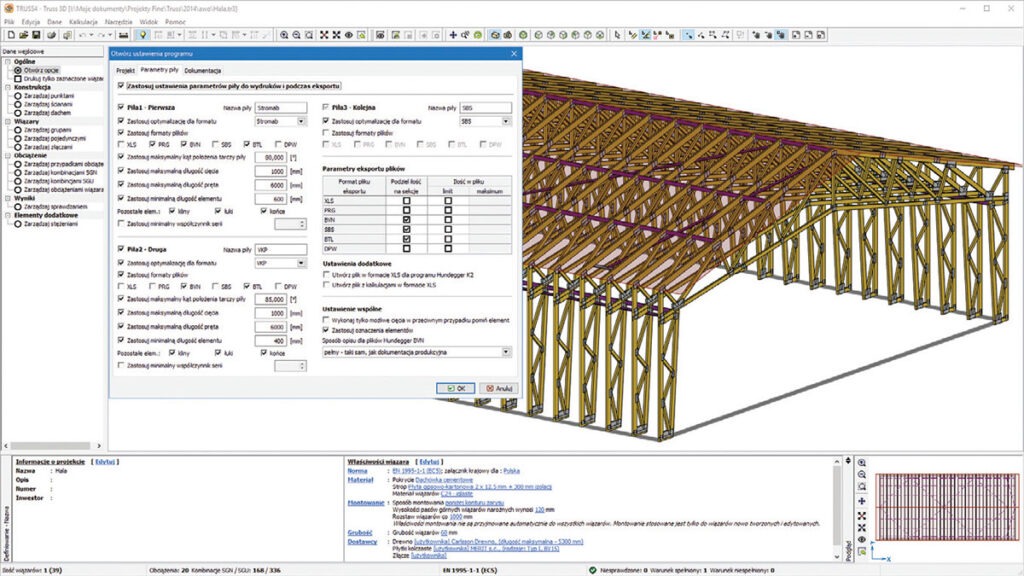The width and height of the screenshot is (1024, 576).
Task: Click the 'Material' link in truss properties
Action: [x=360, y=480]
